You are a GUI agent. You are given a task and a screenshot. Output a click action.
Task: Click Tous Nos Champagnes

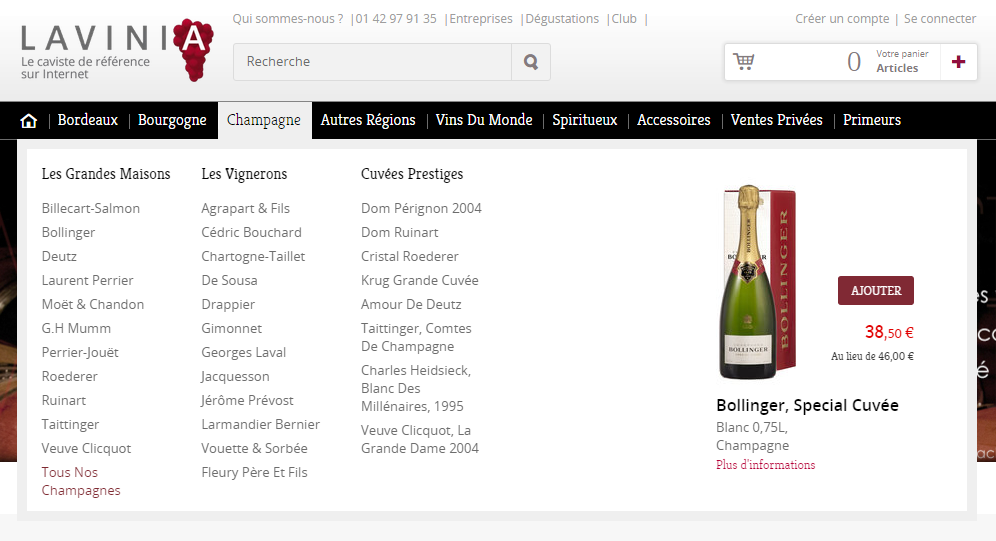(81, 481)
